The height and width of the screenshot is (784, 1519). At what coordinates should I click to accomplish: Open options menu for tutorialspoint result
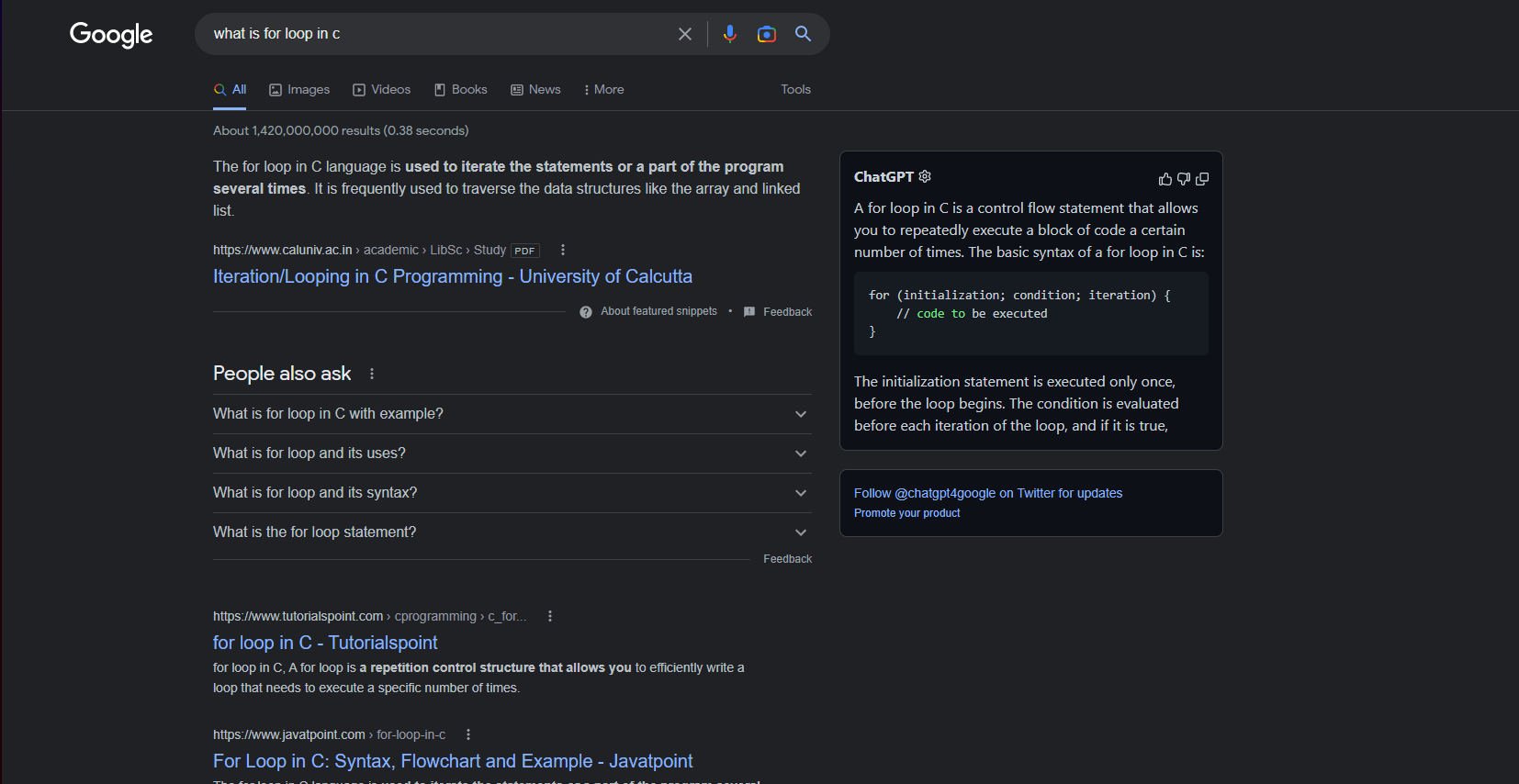(550, 616)
